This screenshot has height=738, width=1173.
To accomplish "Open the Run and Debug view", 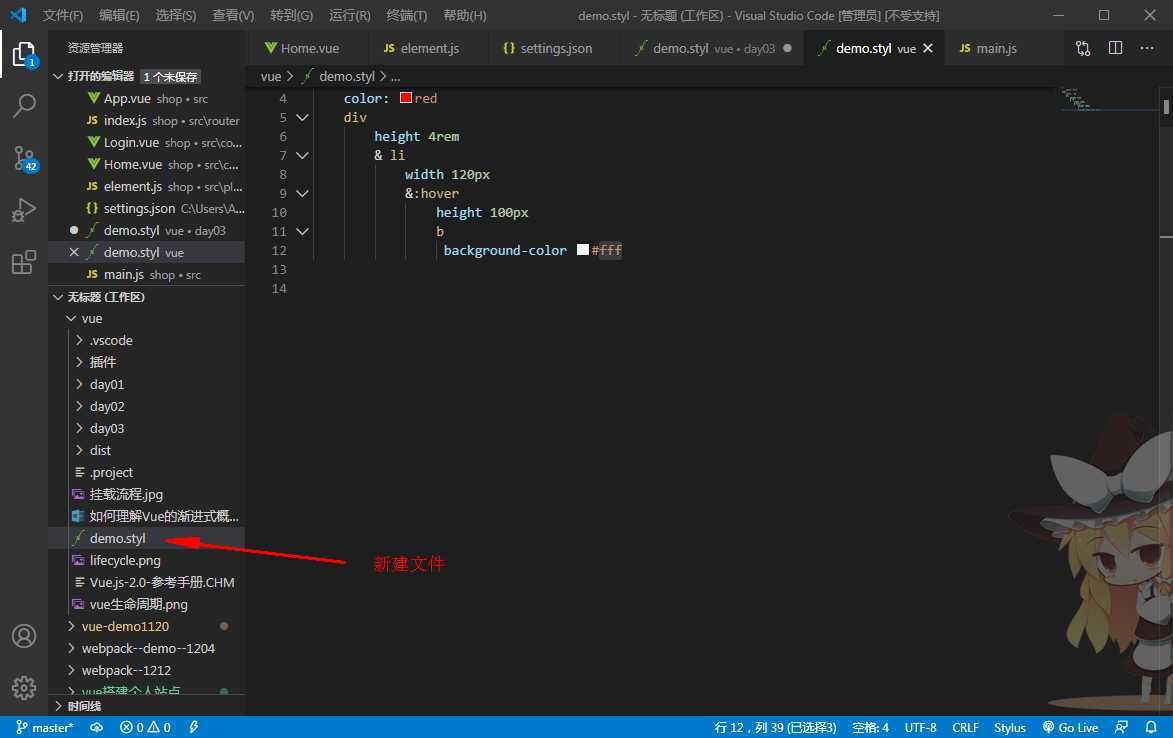I will click(24, 210).
